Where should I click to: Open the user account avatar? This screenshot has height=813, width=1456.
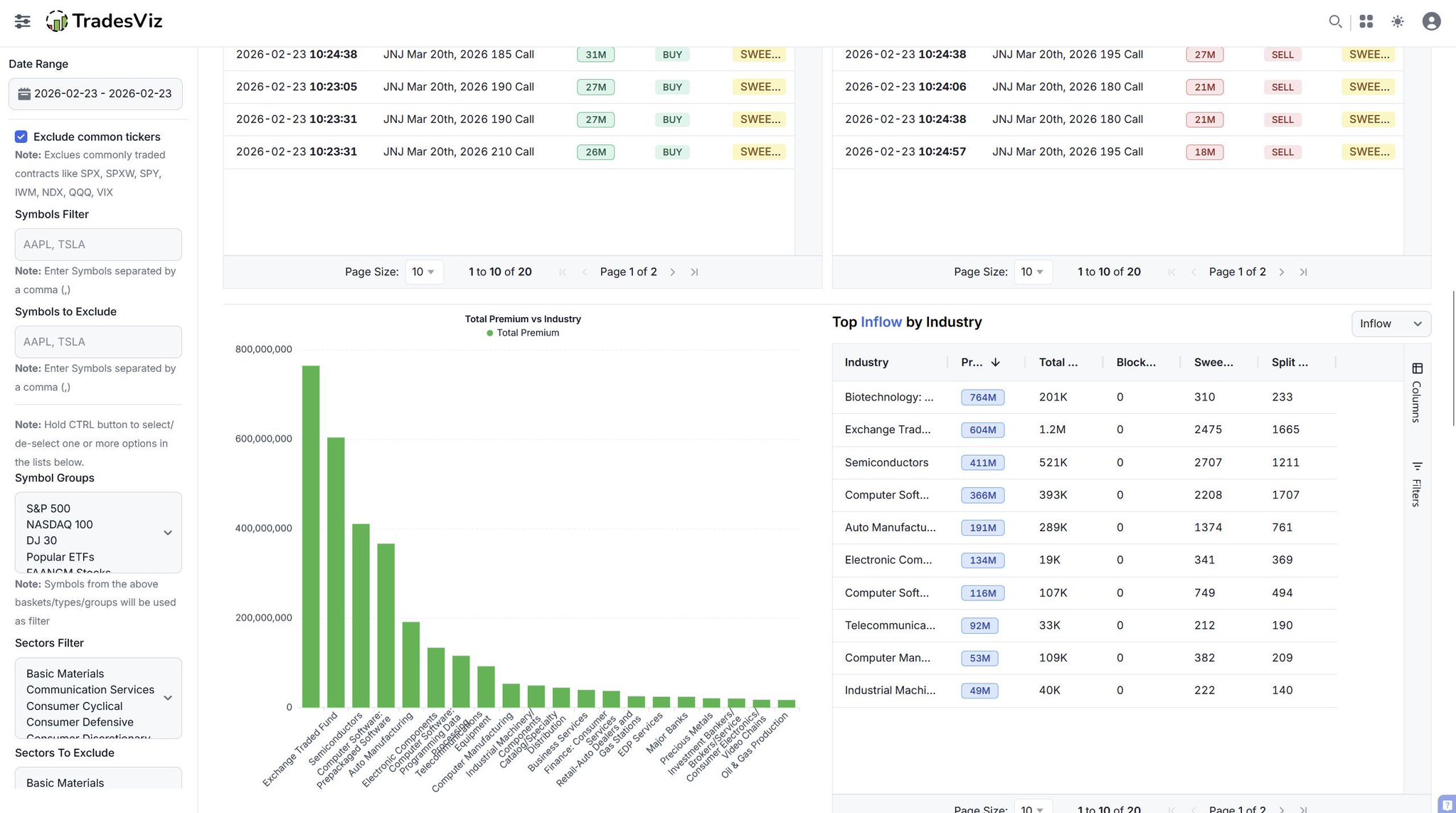coord(1431,21)
